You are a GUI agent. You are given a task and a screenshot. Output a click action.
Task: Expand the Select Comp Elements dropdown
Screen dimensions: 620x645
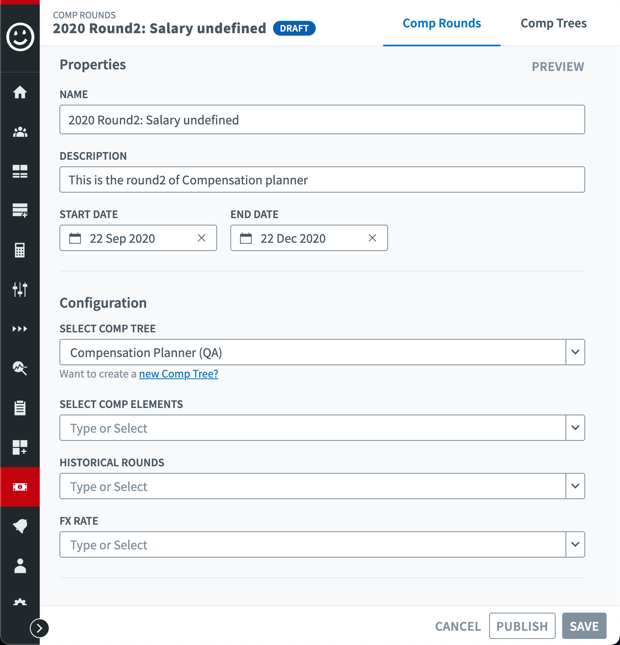click(x=575, y=428)
